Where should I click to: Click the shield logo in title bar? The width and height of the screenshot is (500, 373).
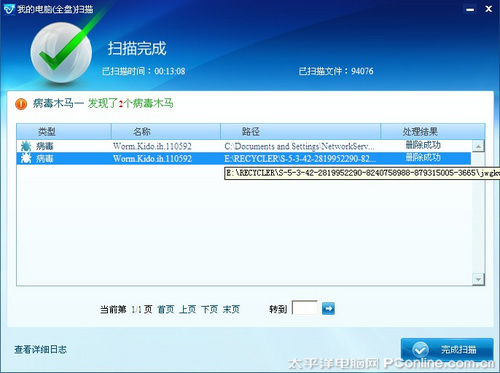pos(9,9)
